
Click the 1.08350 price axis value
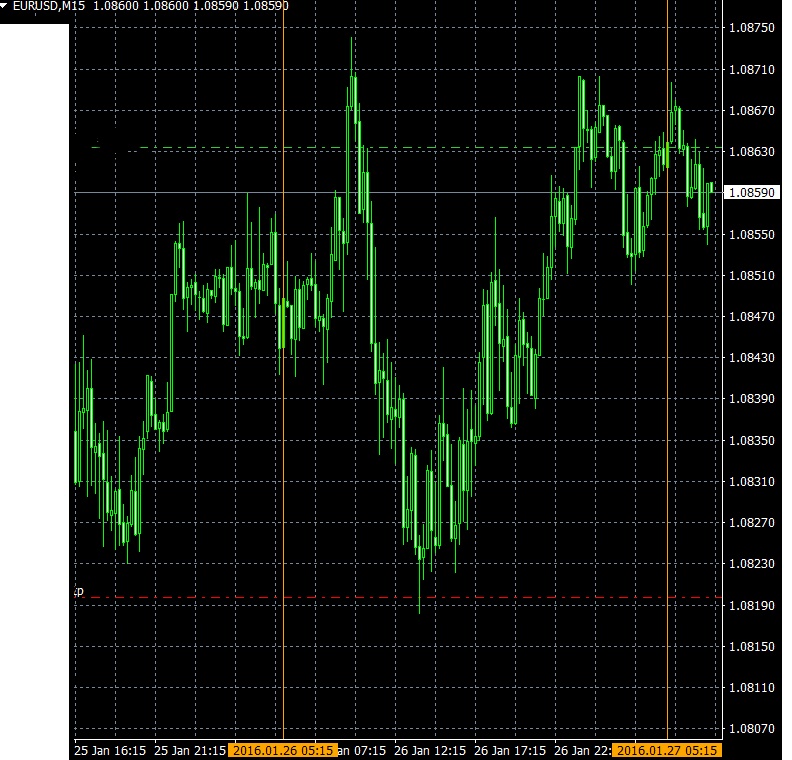(x=752, y=440)
